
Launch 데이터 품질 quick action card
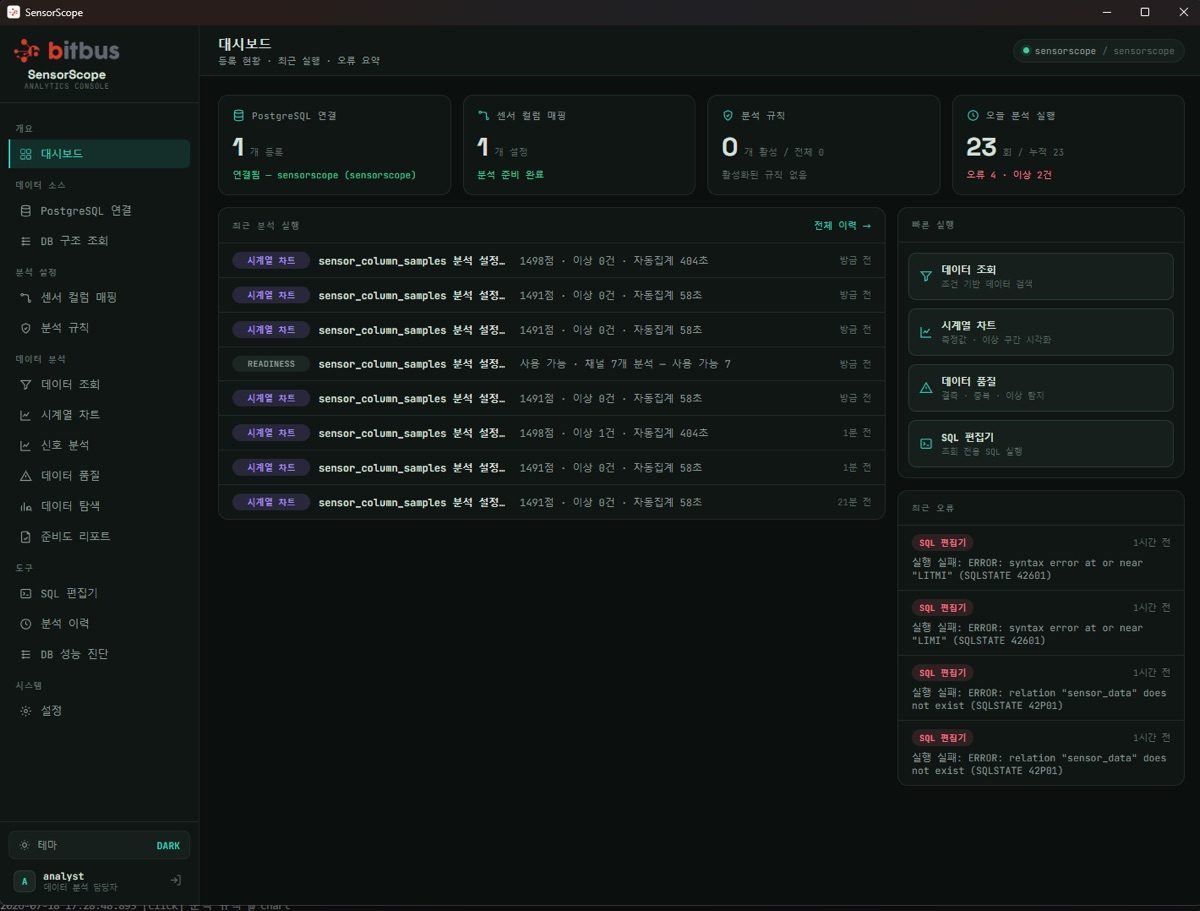pyautogui.click(x=1040, y=388)
